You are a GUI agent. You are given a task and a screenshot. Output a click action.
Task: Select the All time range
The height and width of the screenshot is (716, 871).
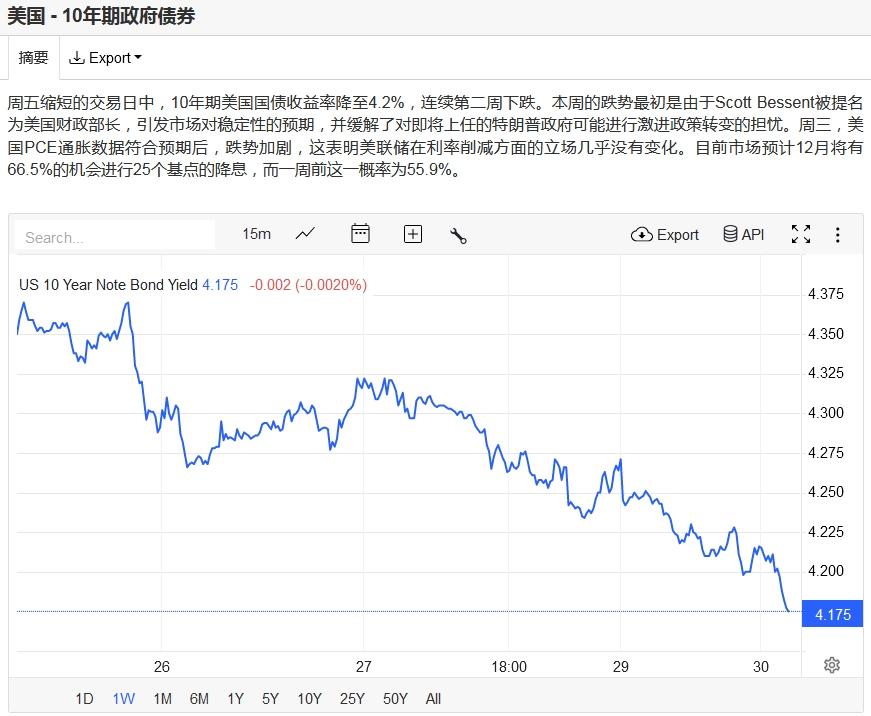click(x=433, y=699)
